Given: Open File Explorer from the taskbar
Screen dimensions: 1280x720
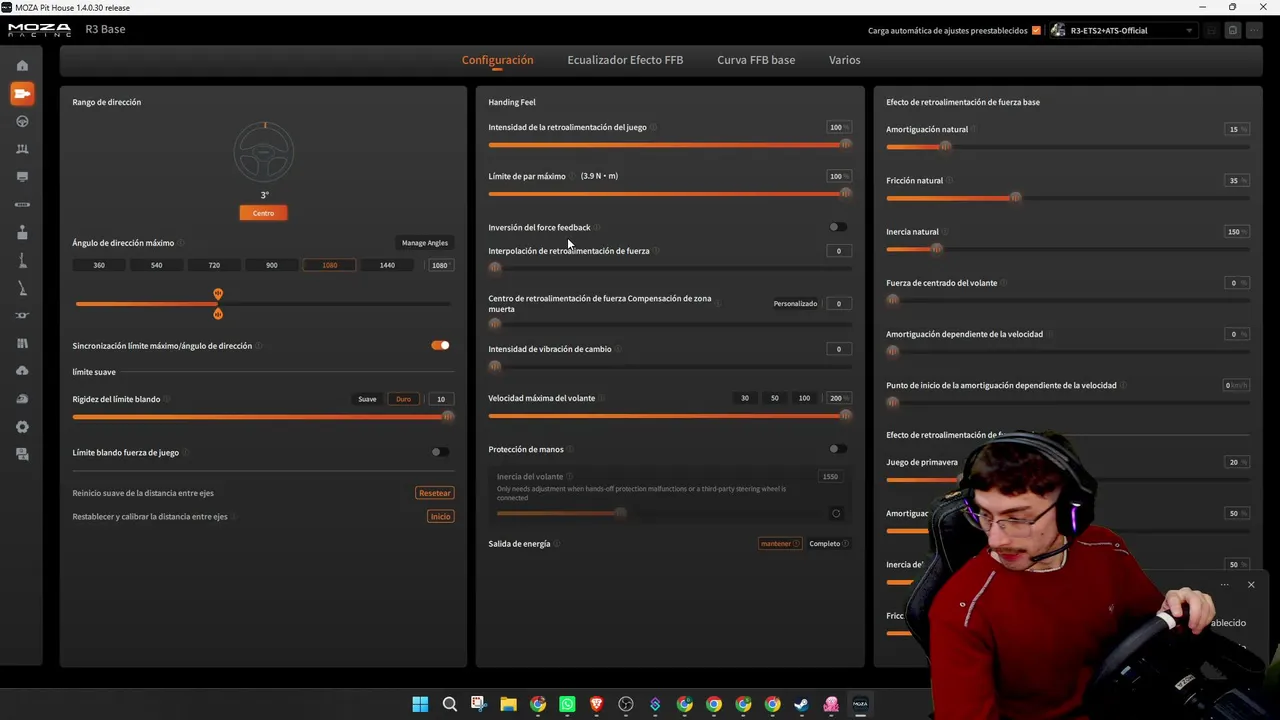Looking at the screenshot, I should pyautogui.click(x=508, y=704).
